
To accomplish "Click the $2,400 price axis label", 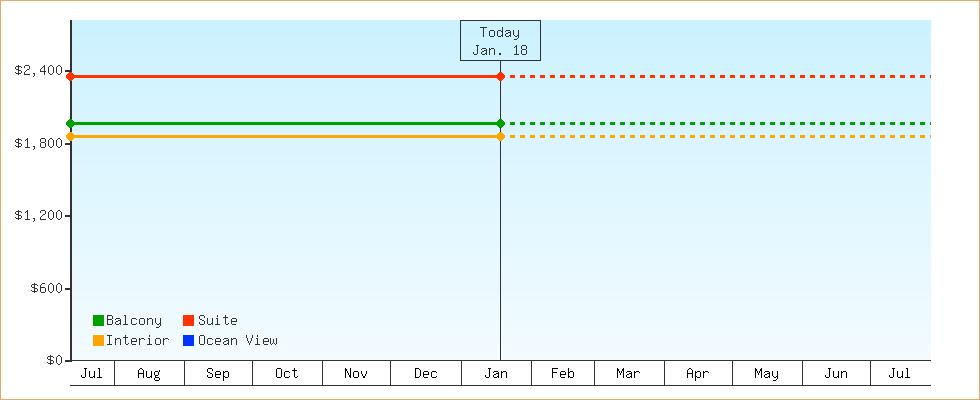I will tap(39, 71).
